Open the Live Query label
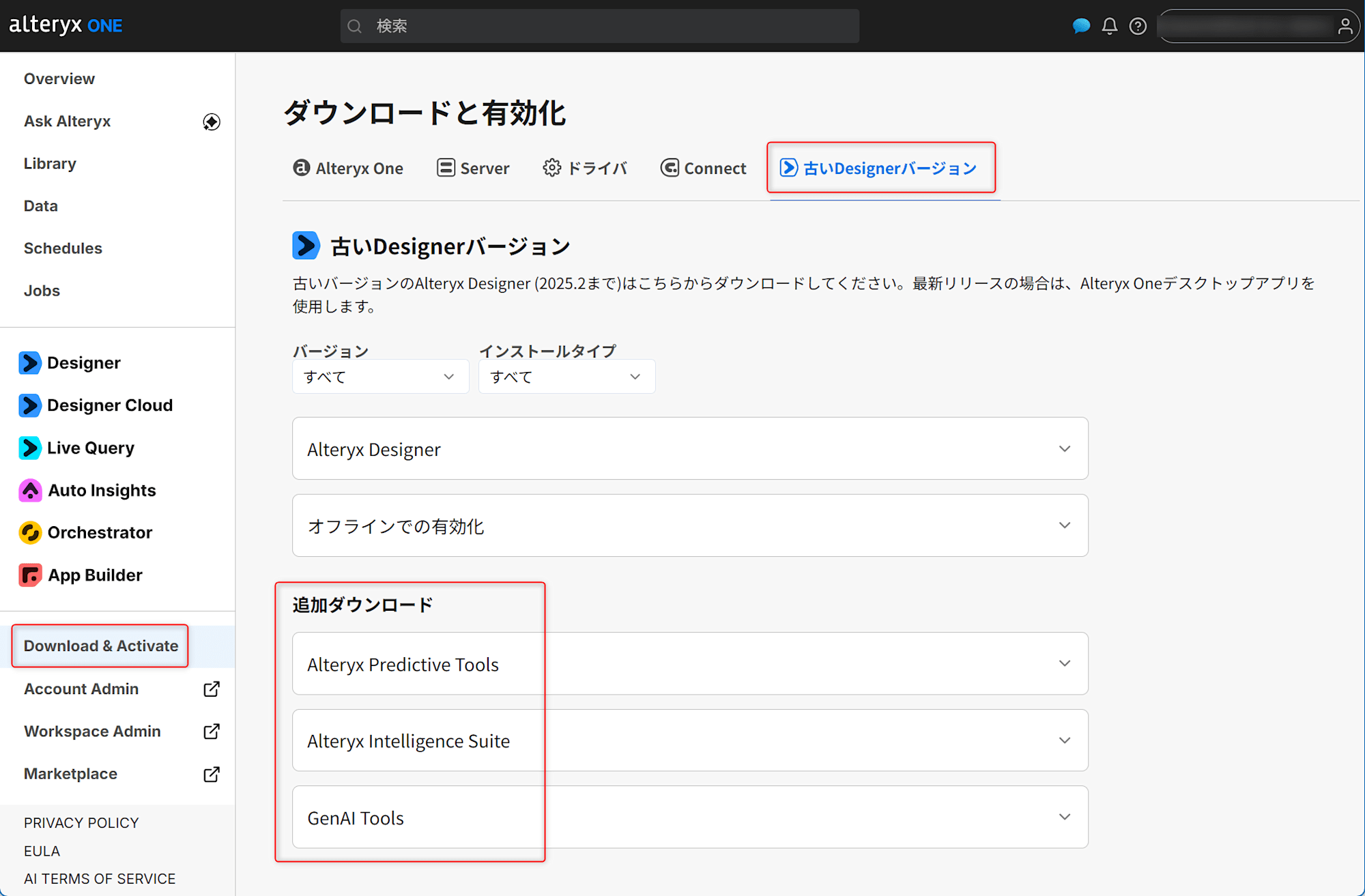1365x896 pixels. 91,448
